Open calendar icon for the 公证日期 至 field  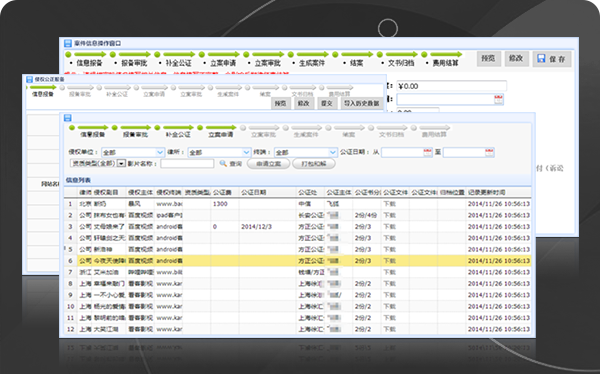pos(489,152)
